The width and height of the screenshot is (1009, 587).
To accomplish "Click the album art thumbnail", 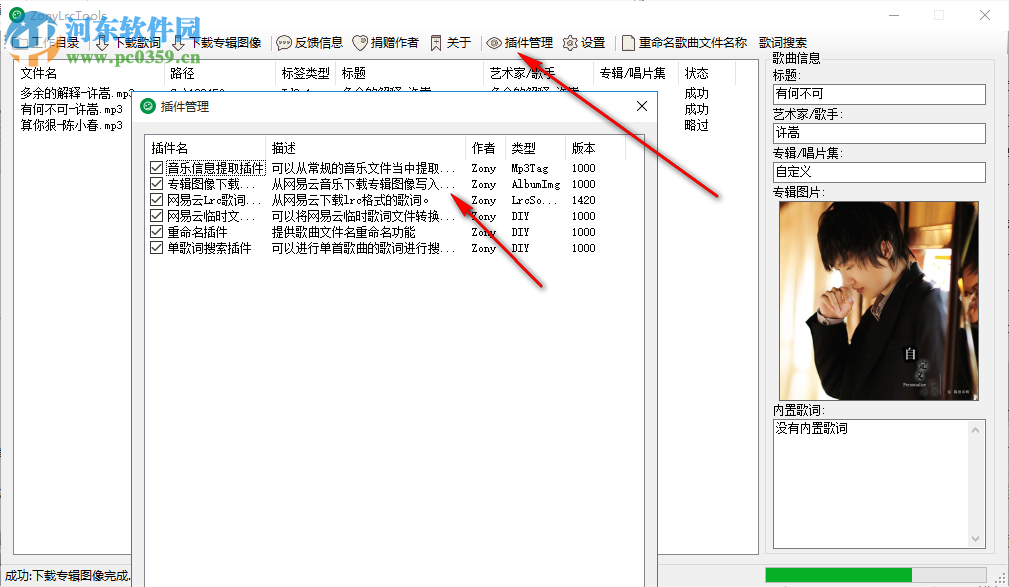I will click(878, 298).
